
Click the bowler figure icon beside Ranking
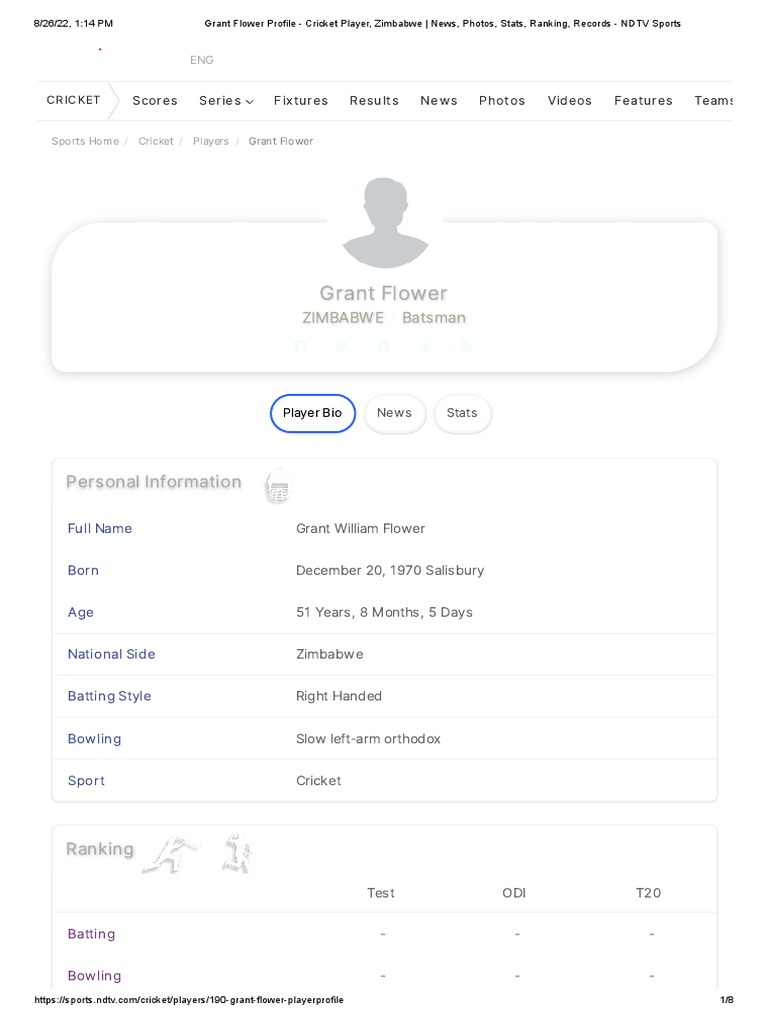[236, 853]
